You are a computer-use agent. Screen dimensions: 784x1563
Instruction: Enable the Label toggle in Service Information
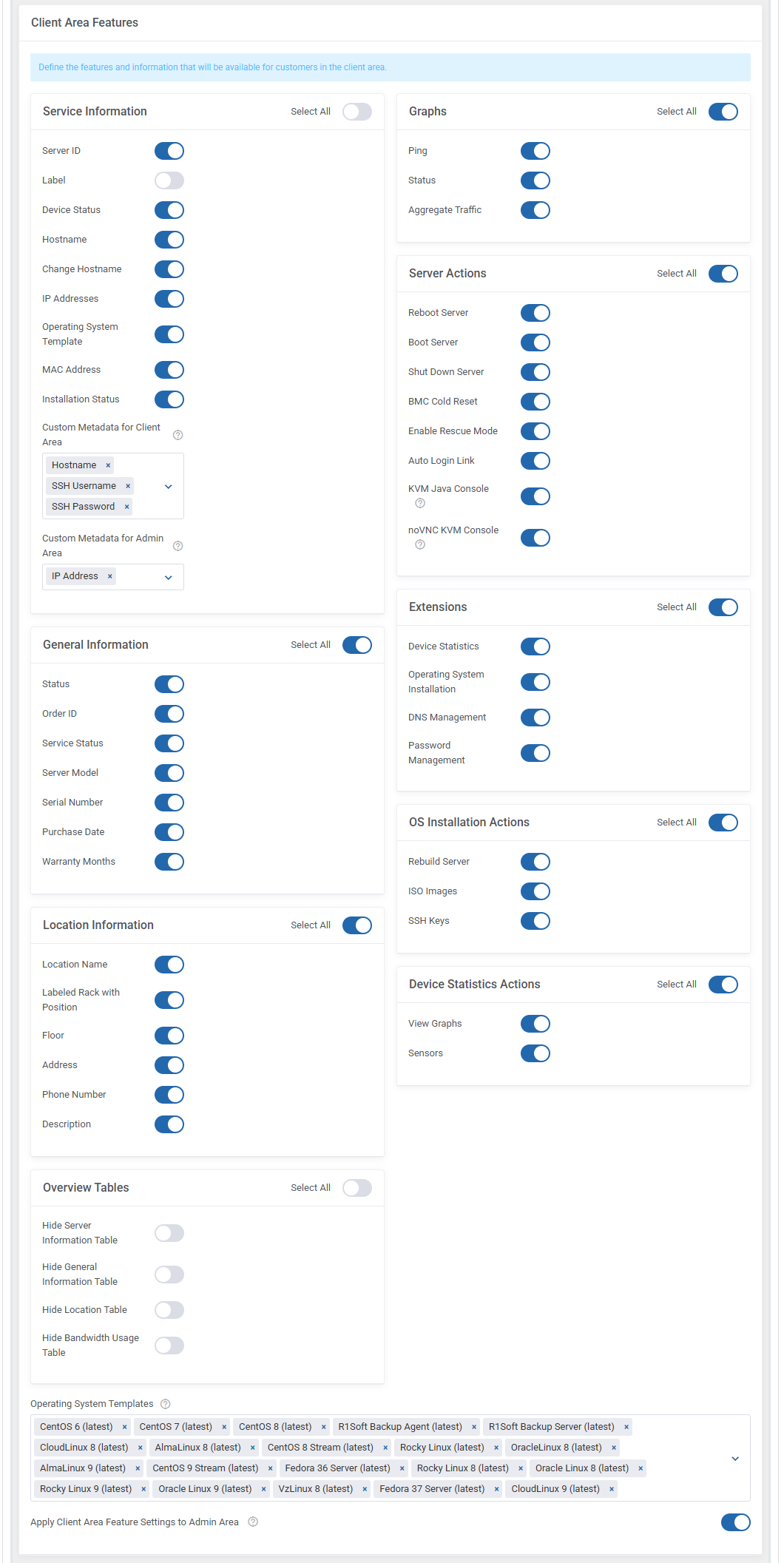[x=169, y=180]
